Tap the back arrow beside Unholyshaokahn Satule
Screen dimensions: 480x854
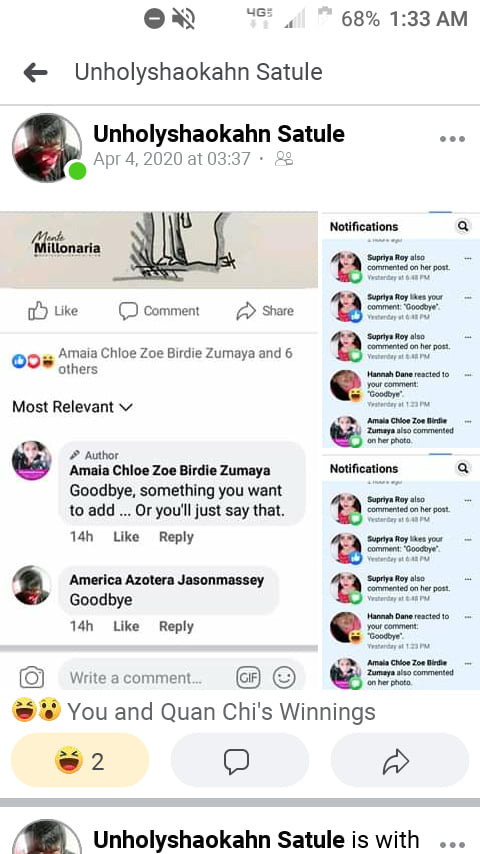click(x=35, y=72)
